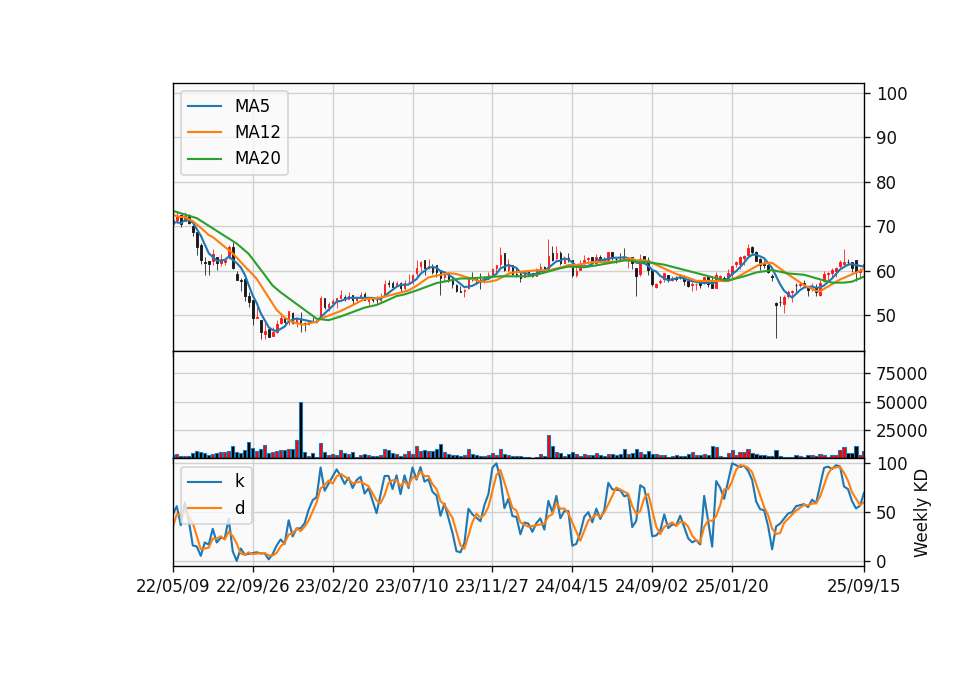Click the 22/05/09 date label
The height and width of the screenshot is (690, 960).
[x=173, y=586]
